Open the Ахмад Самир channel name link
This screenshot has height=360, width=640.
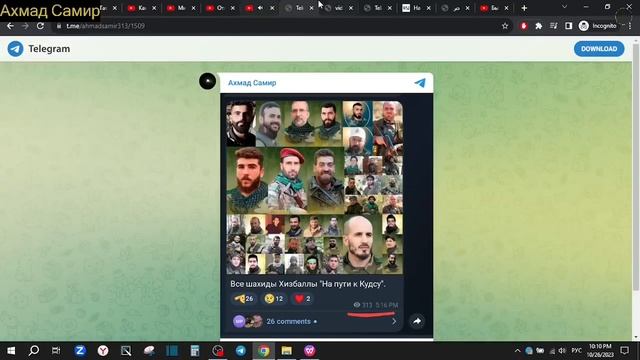click(252, 83)
